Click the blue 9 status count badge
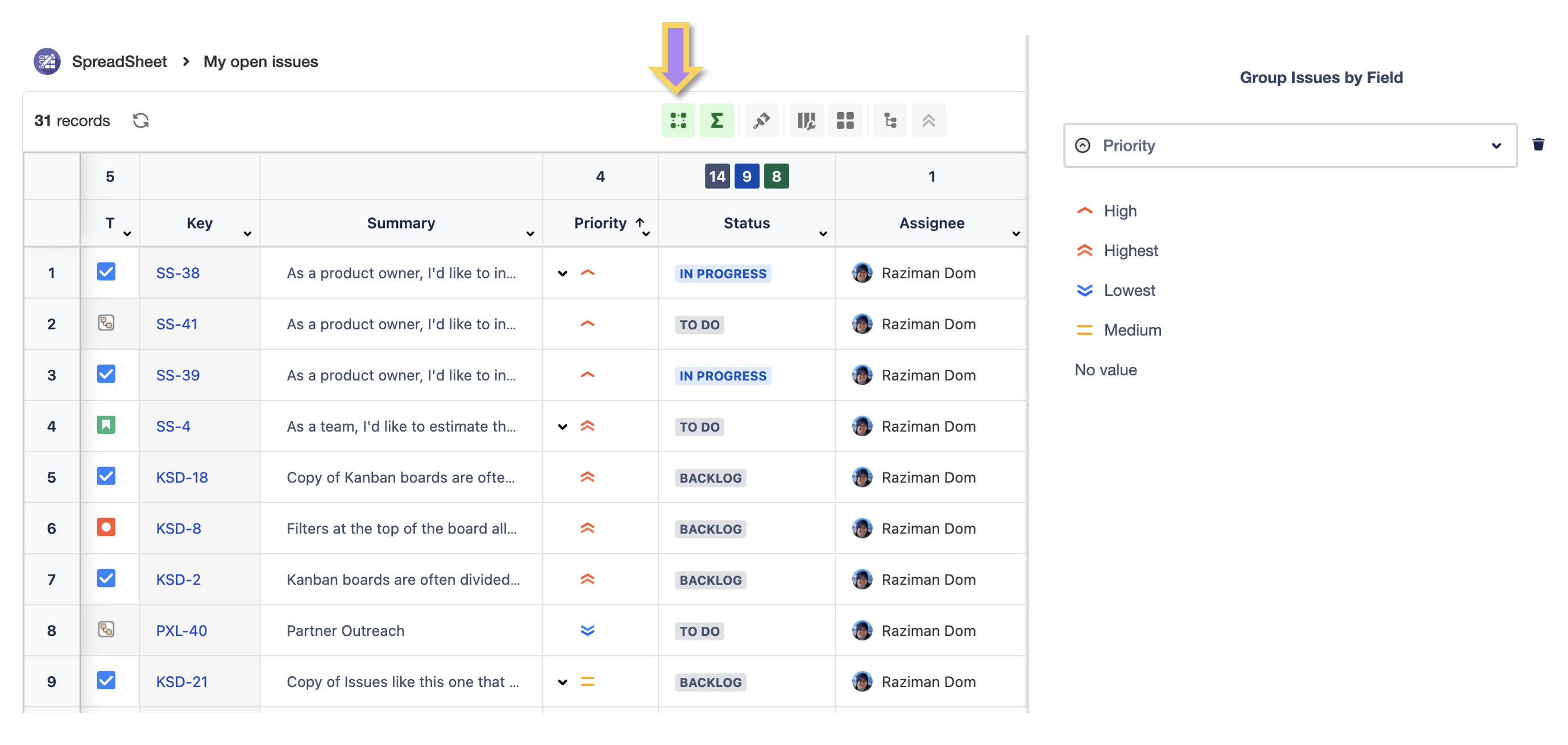The image size is (1568, 745). (746, 176)
